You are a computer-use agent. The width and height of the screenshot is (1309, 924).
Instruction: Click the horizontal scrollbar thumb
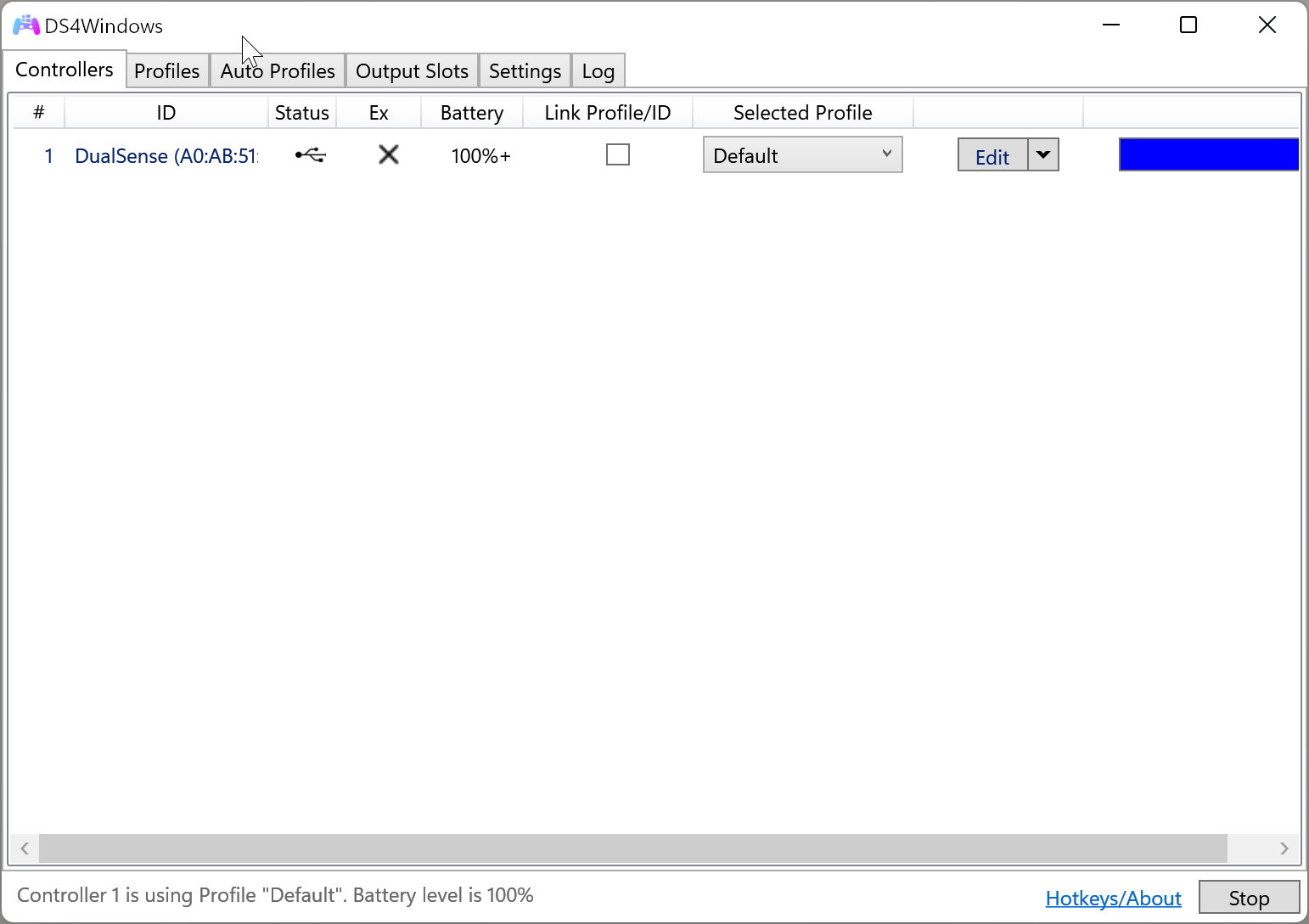(633, 848)
